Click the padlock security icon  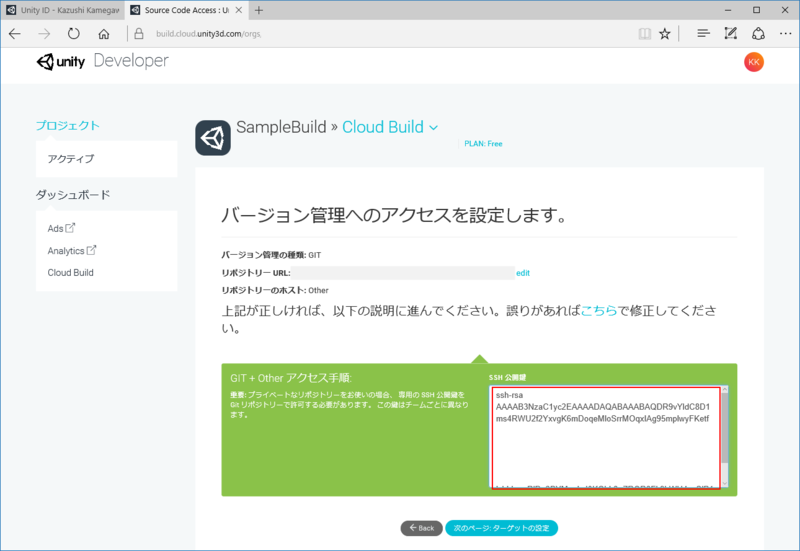click(x=138, y=34)
